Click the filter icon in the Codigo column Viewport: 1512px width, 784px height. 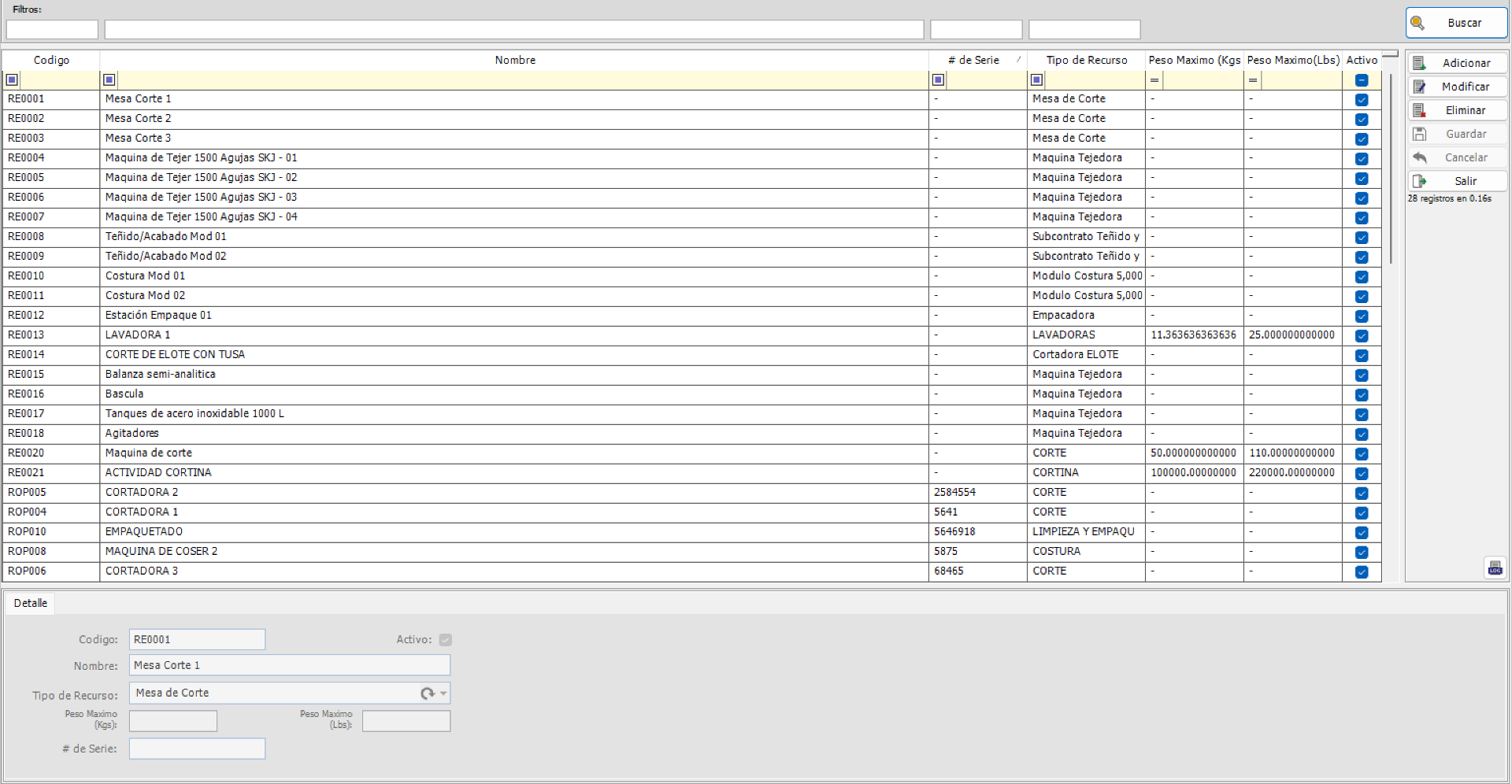(12, 80)
